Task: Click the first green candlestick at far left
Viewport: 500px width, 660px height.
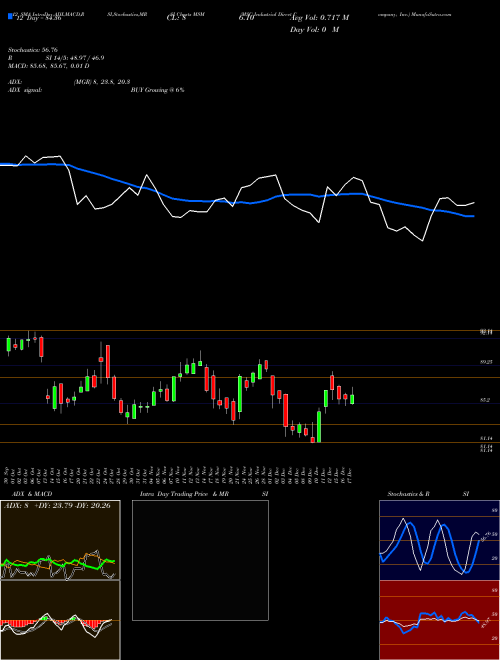Action: (8, 344)
